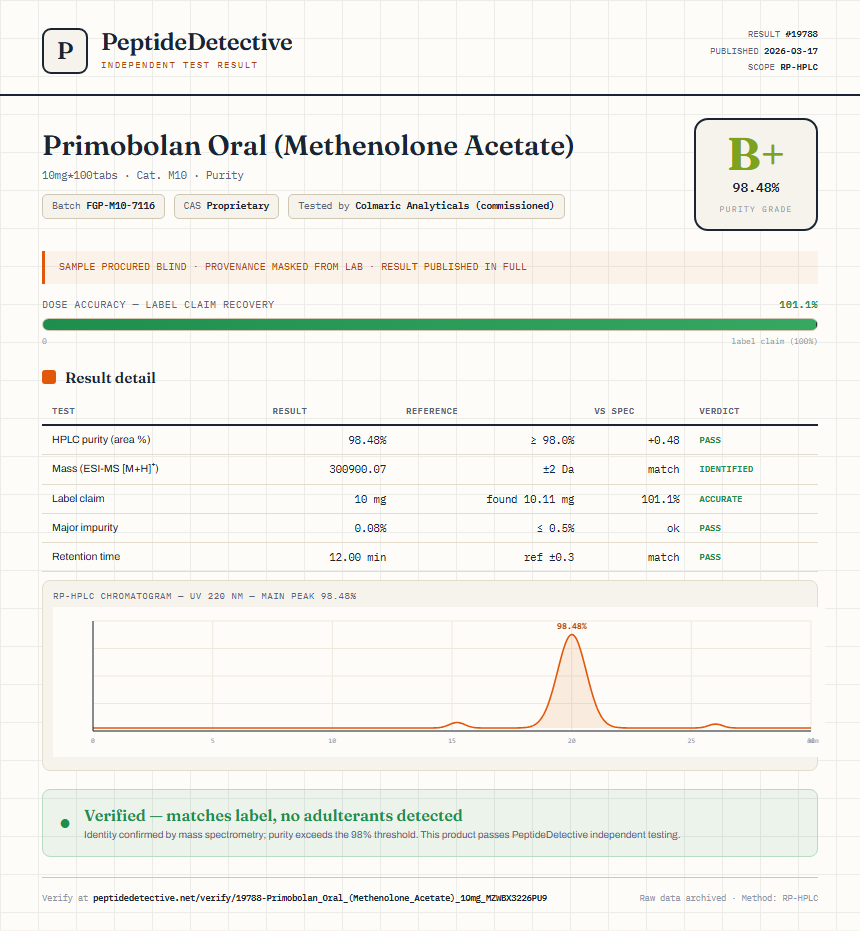The height and width of the screenshot is (931, 860).
Task: Select the Retention time row label
Action: click(x=86, y=556)
